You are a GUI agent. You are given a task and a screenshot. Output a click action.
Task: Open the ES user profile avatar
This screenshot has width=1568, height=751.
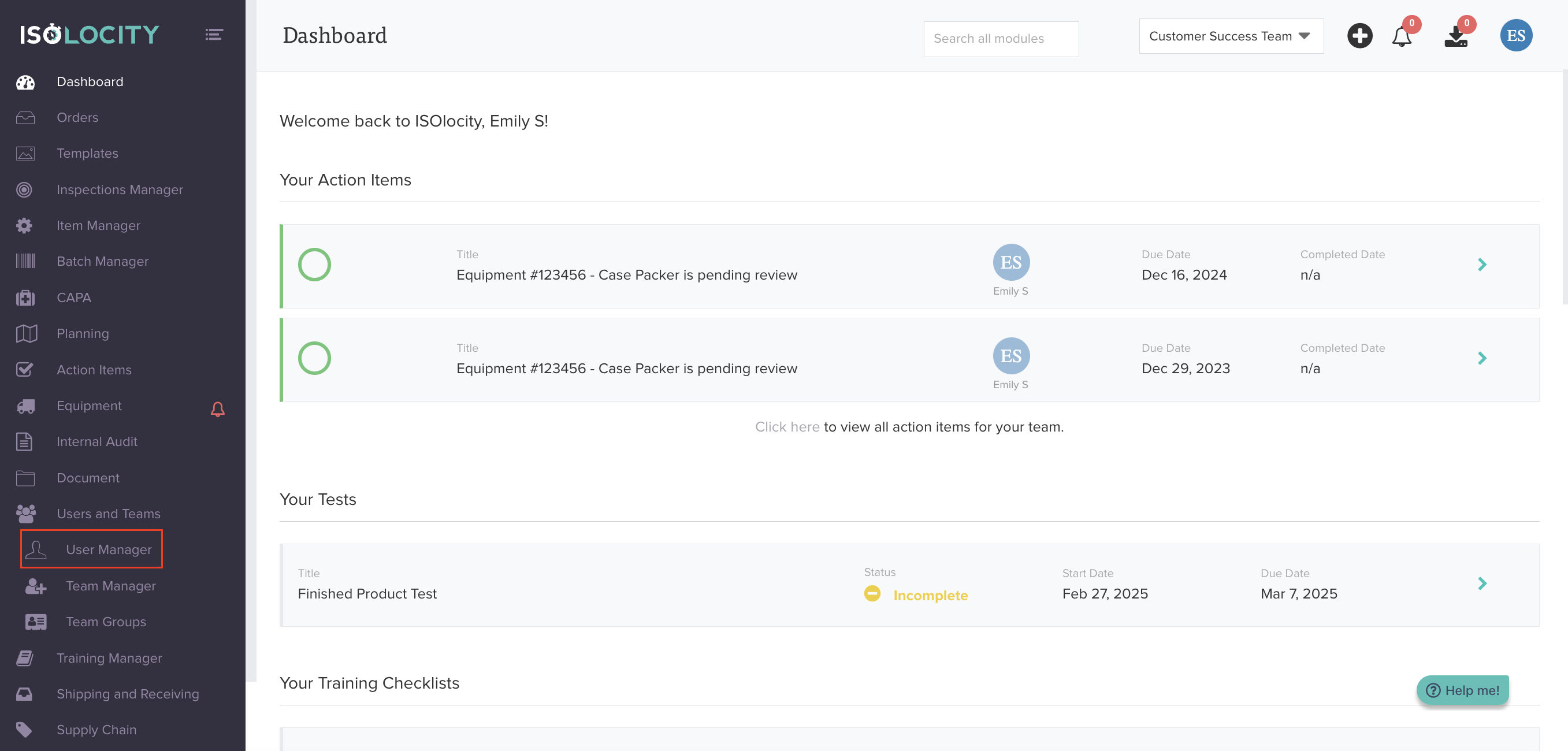[1515, 35]
